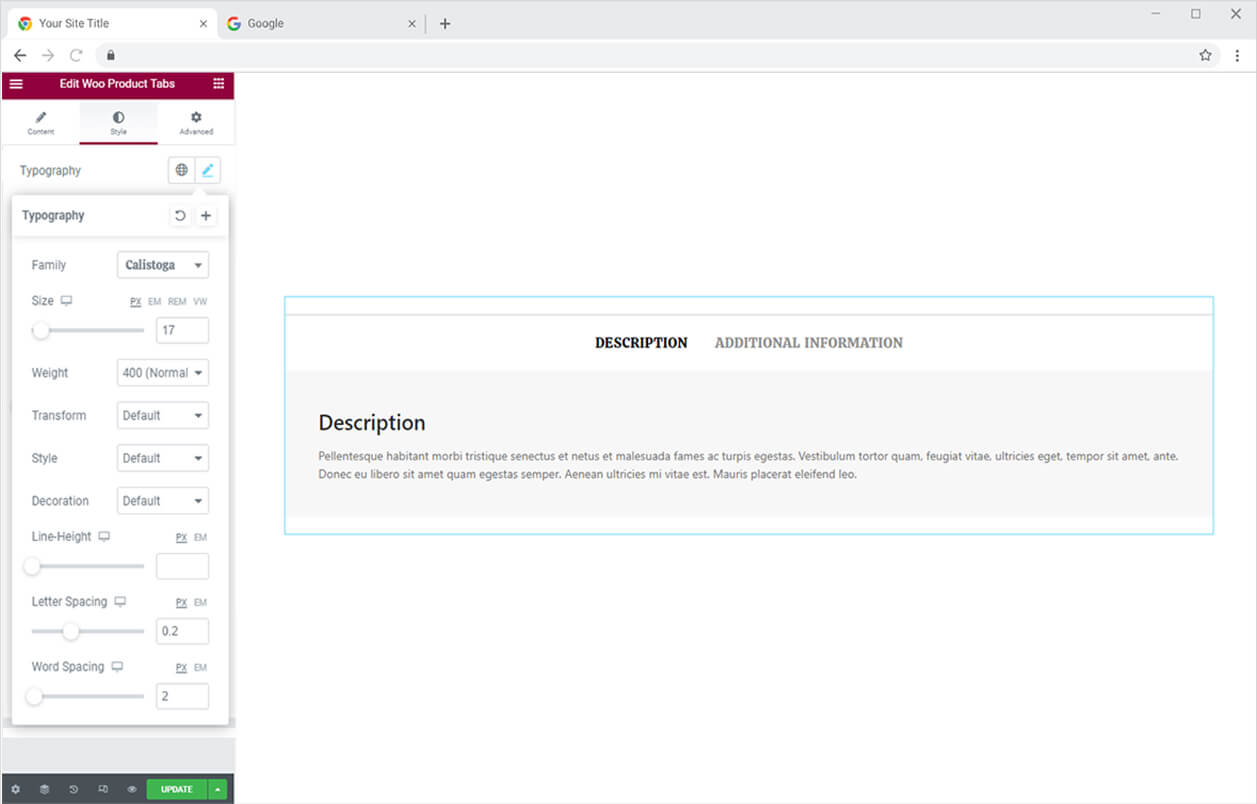Viewport: 1257px width, 804px height.
Task: Select EM unit for Size
Action: click(154, 302)
